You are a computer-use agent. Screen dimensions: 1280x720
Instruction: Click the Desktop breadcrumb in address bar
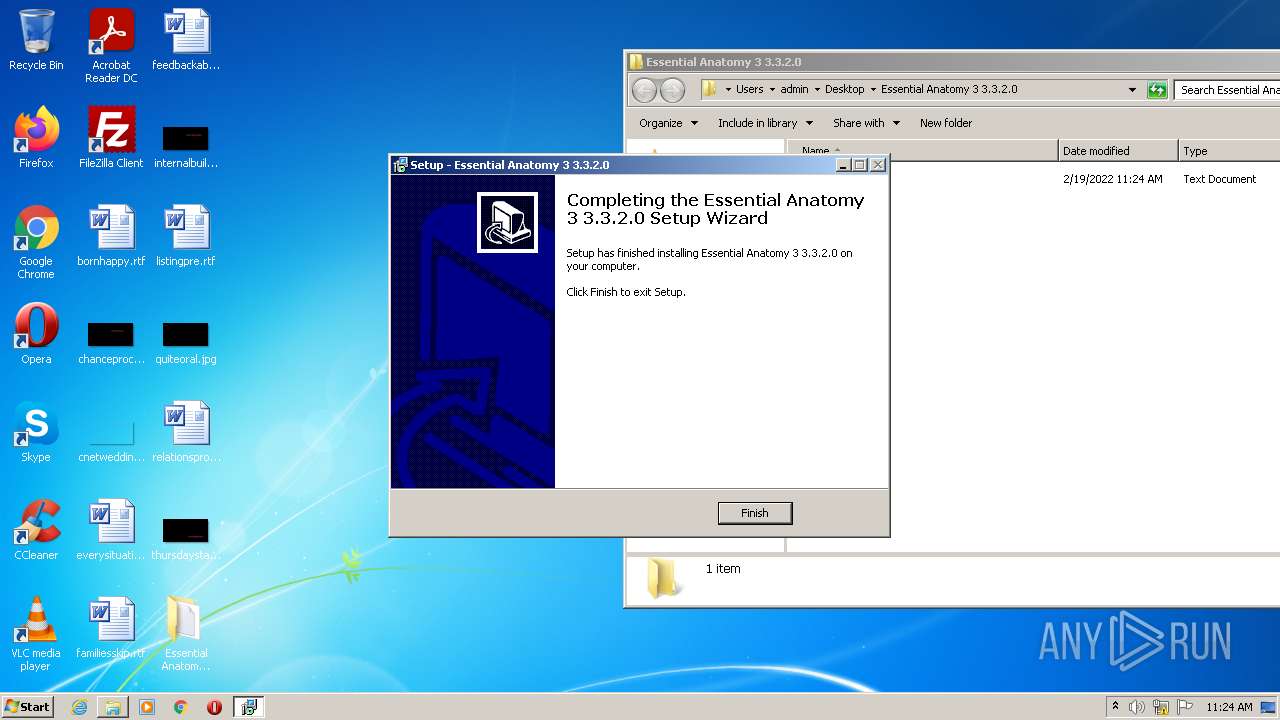tap(845, 89)
